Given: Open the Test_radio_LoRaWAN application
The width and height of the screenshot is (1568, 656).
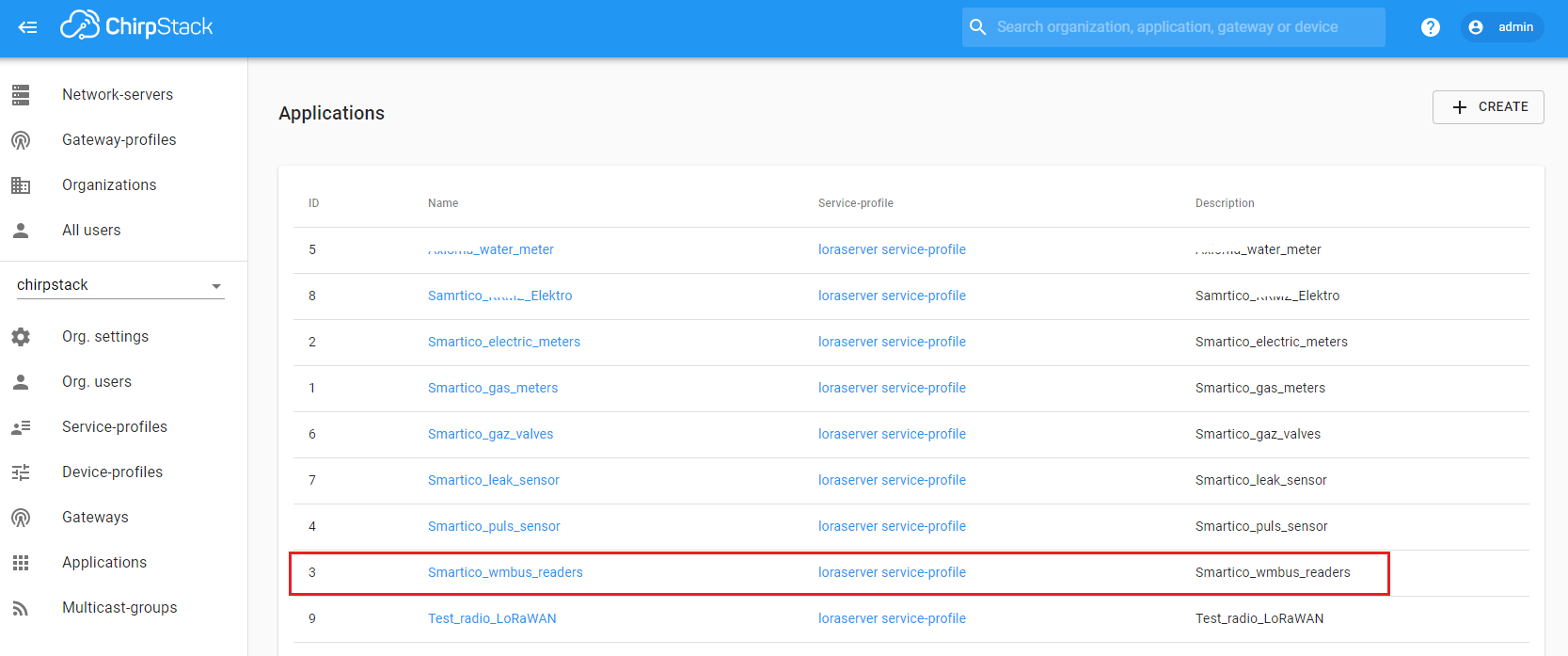Looking at the screenshot, I should point(492,618).
